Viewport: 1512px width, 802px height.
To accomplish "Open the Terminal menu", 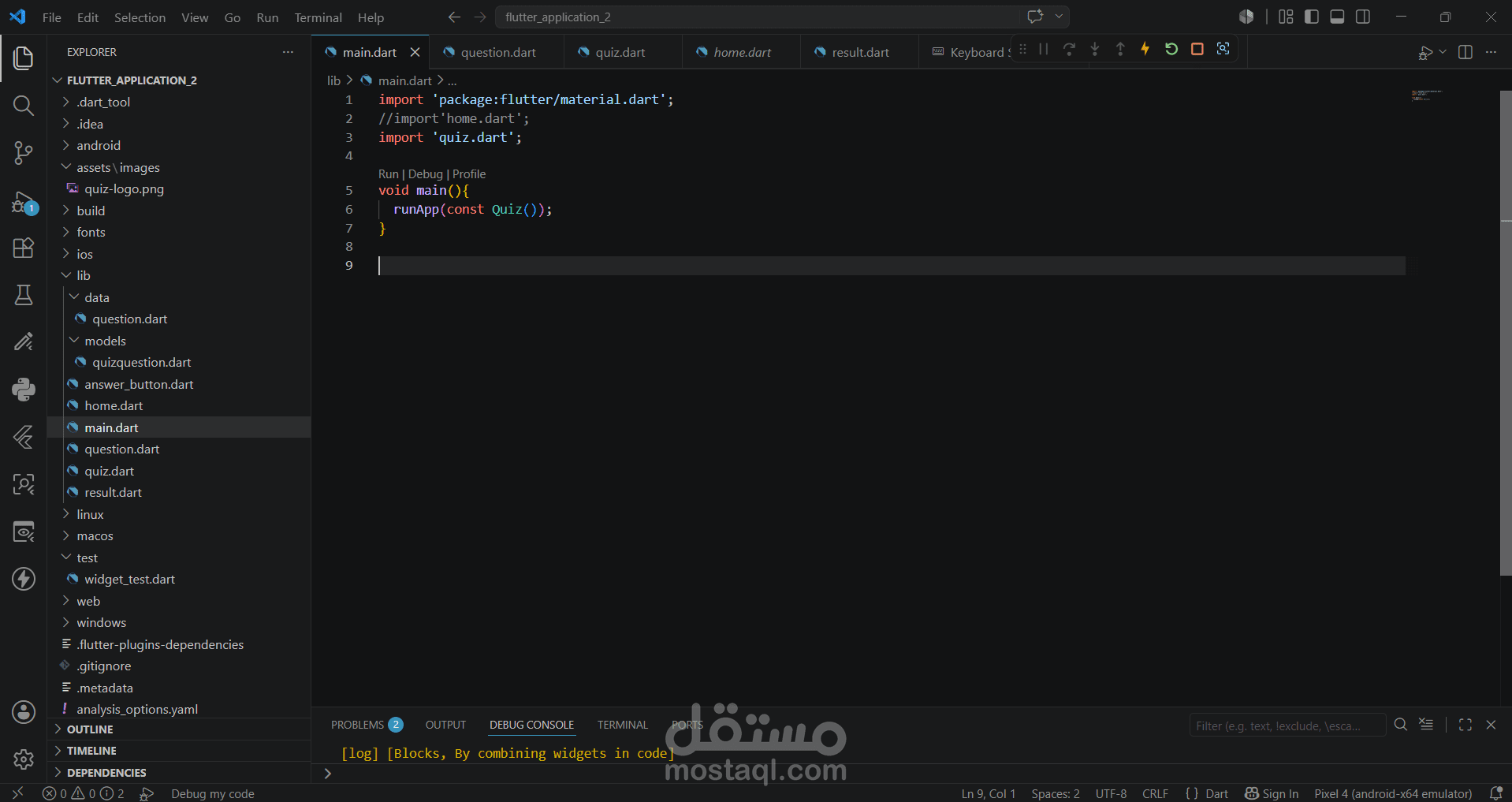I will click(x=318, y=17).
